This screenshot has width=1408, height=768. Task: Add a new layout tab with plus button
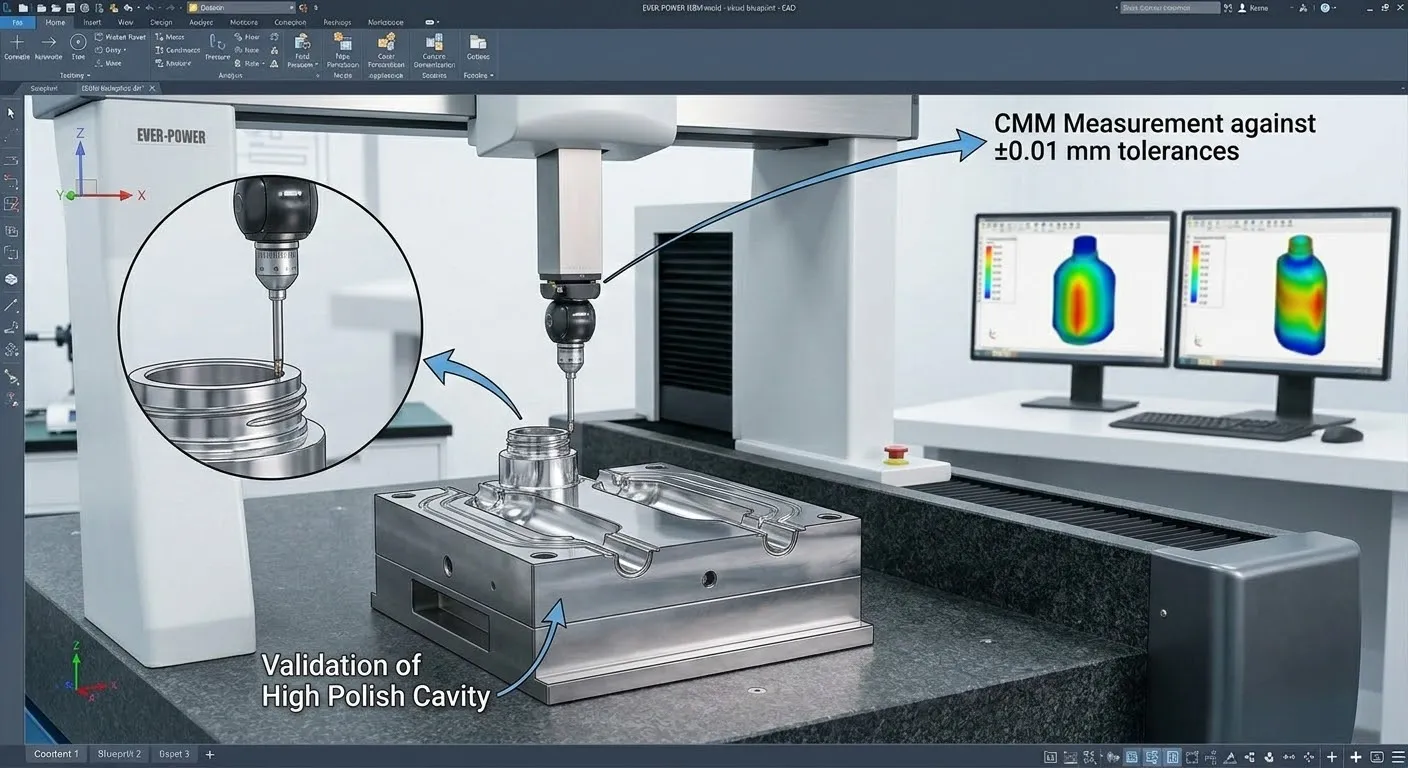tap(210, 754)
